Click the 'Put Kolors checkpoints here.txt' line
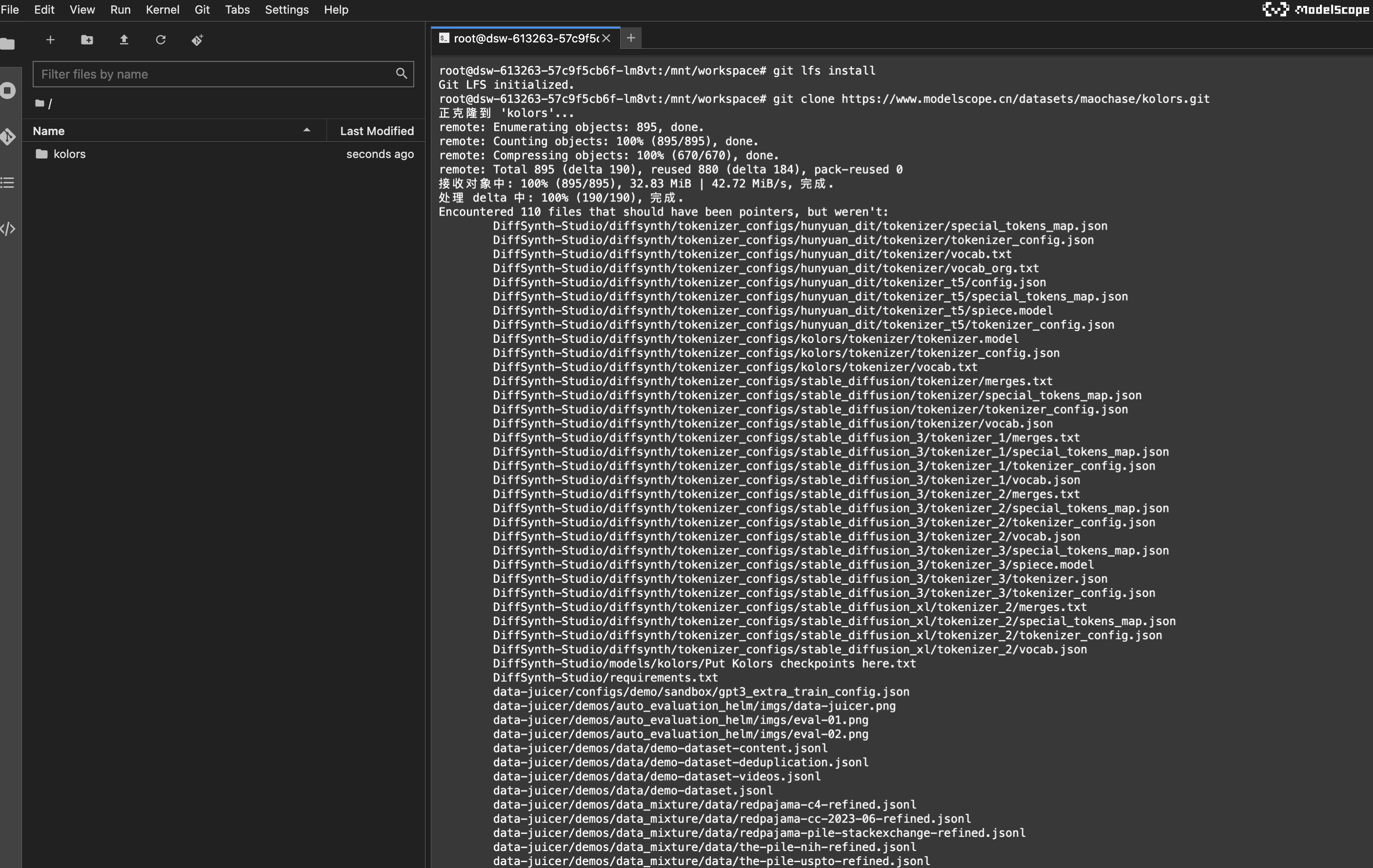Viewport: 1373px width, 868px height. pyautogui.click(x=705, y=663)
